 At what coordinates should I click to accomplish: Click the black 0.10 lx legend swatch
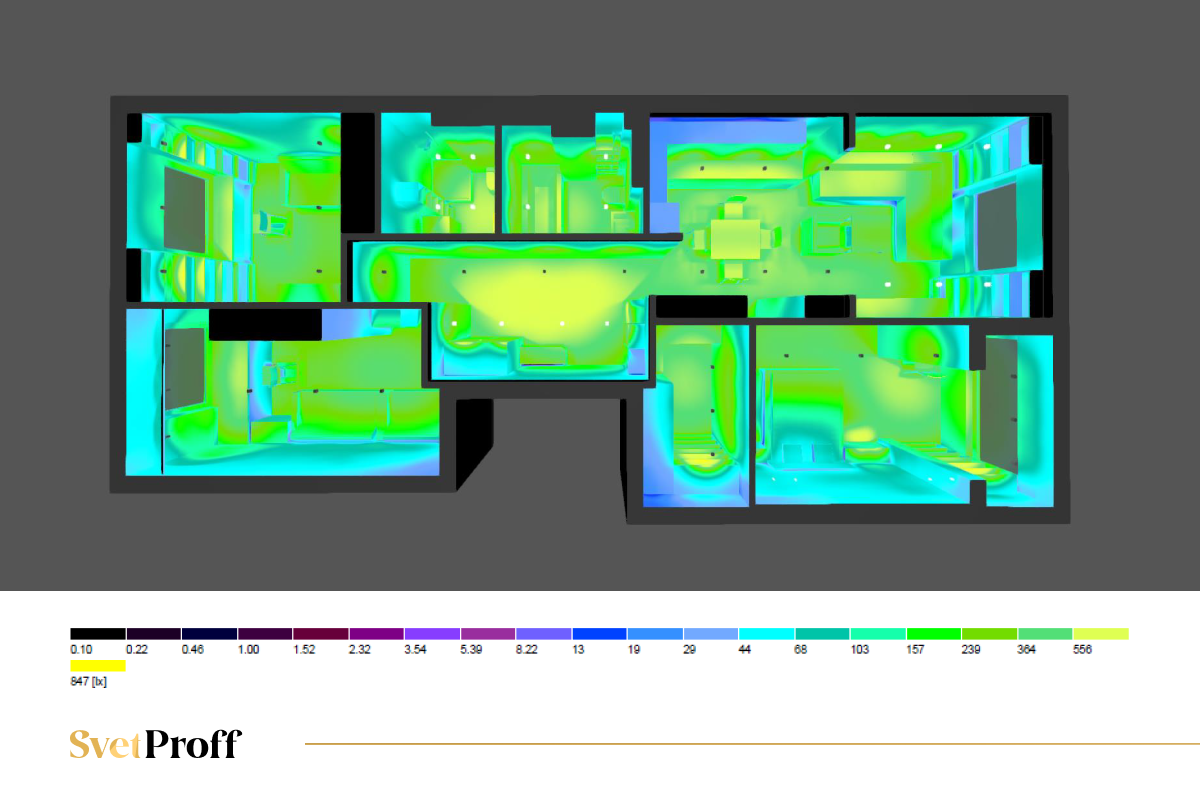[x=98, y=634]
